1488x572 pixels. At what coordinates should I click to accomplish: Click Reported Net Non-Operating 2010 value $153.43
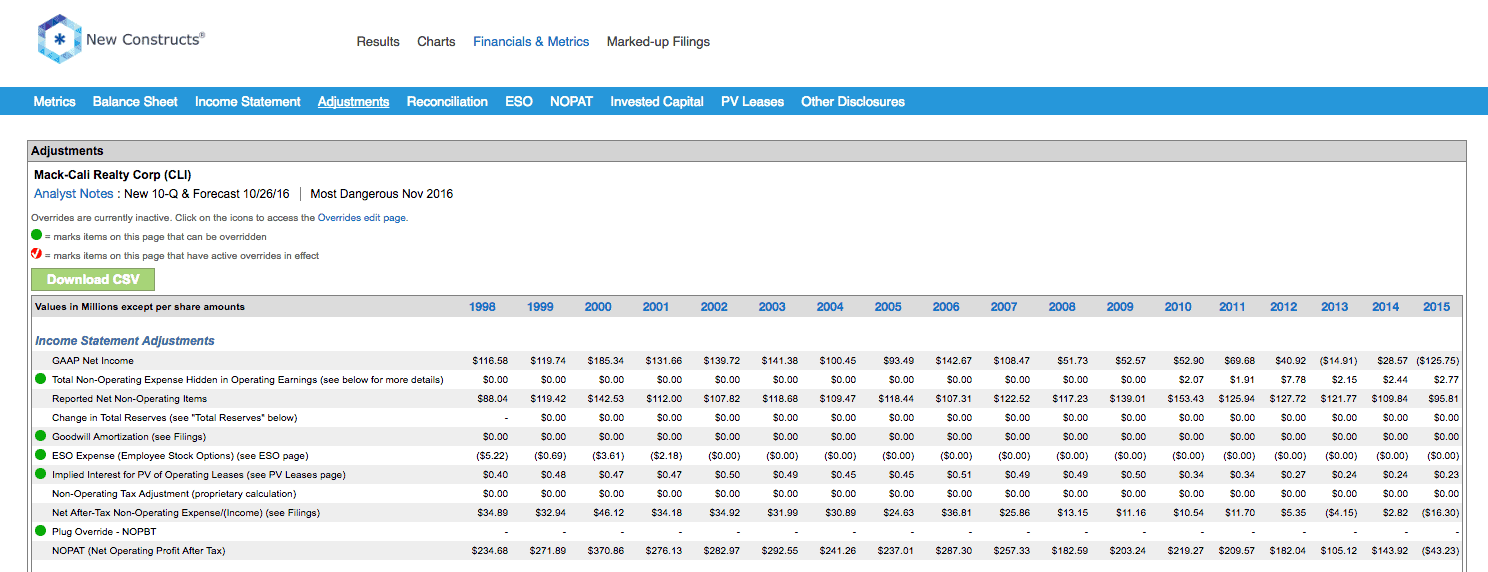pyautogui.click(x=1186, y=398)
